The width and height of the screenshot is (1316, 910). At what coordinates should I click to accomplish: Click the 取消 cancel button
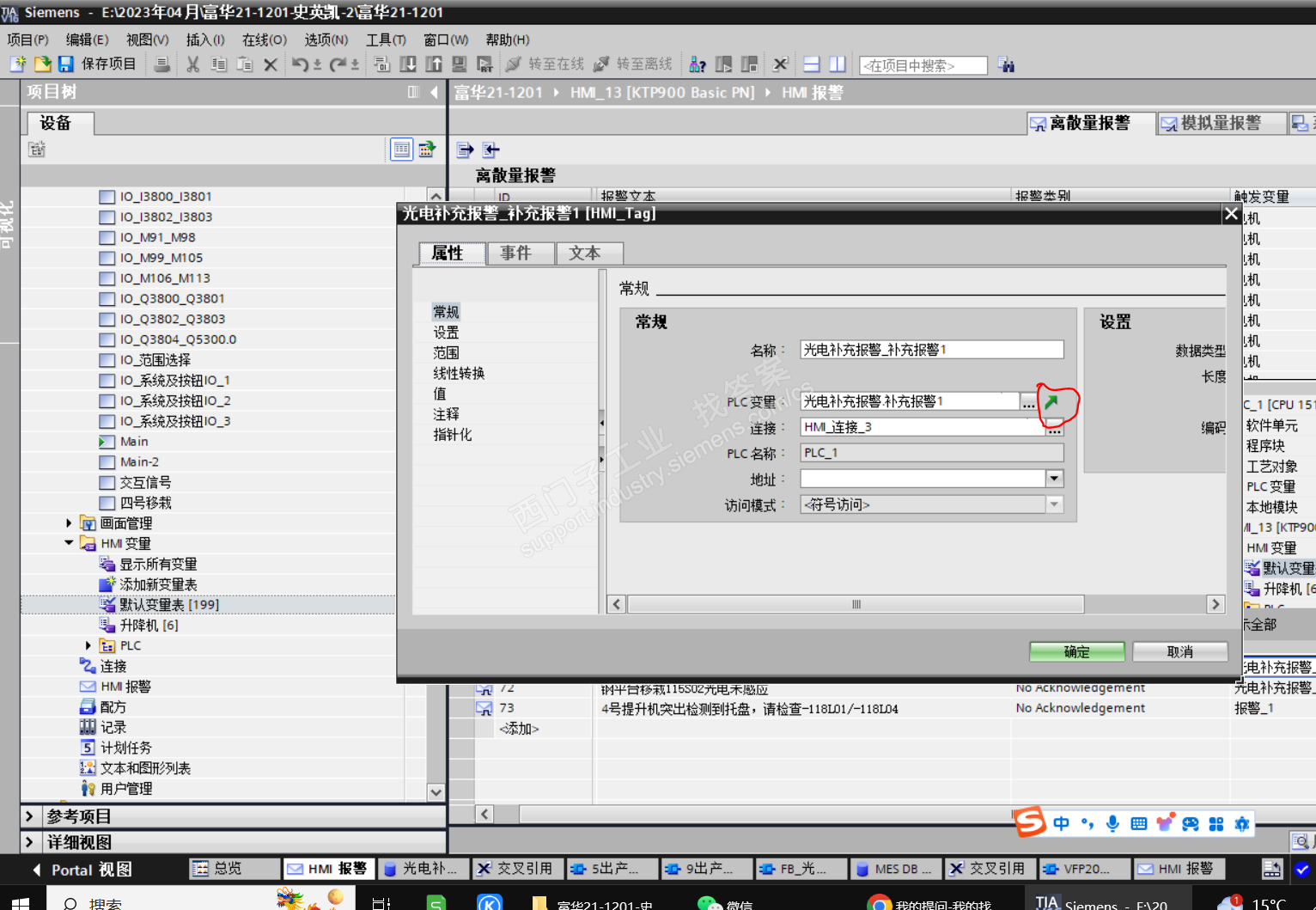[1180, 652]
